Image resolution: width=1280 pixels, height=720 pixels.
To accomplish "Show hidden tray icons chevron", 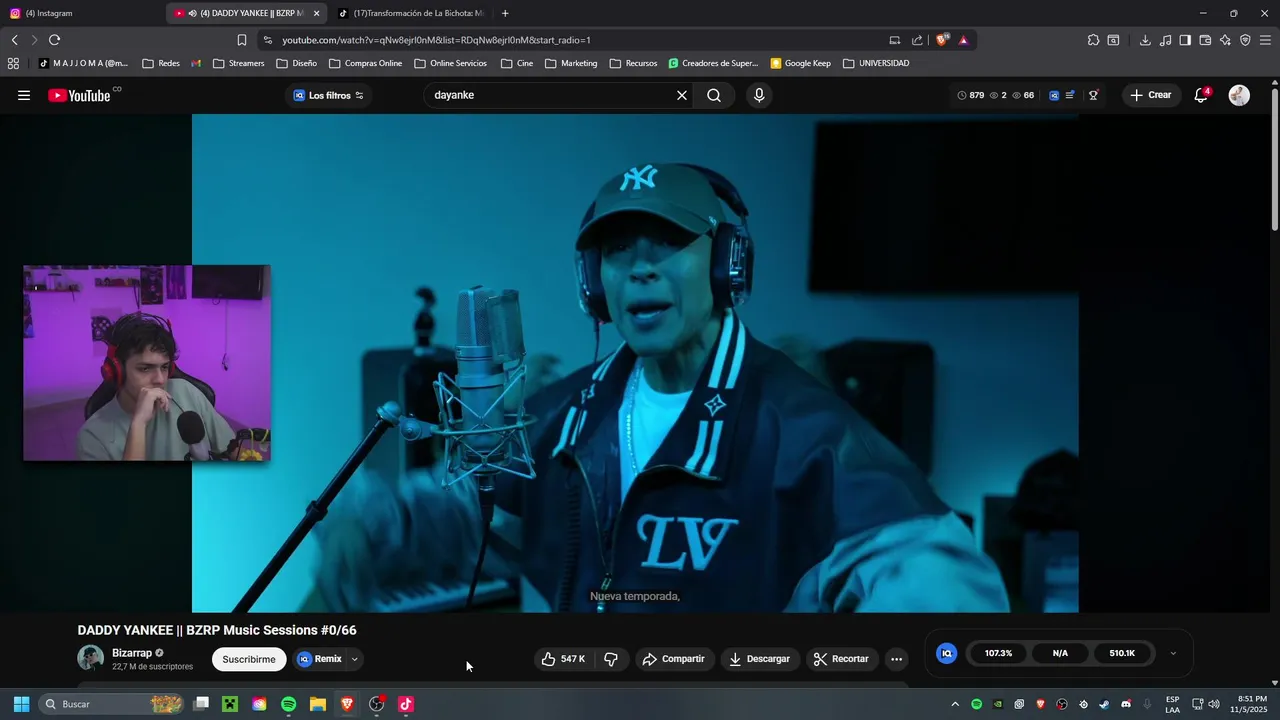I will click(x=955, y=704).
